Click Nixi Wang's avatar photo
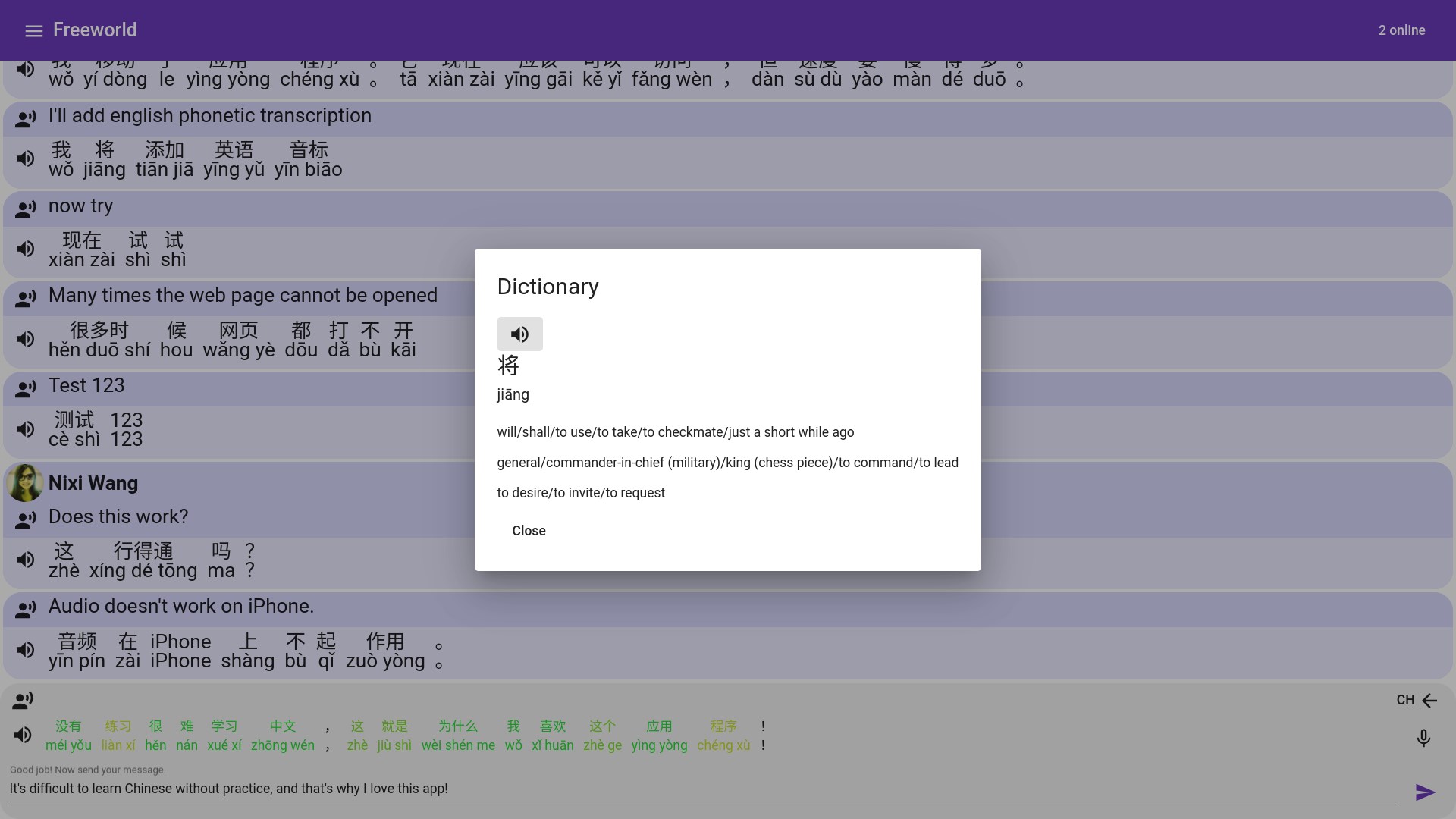Image resolution: width=1456 pixels, height=819 pixels. (25, 483)
